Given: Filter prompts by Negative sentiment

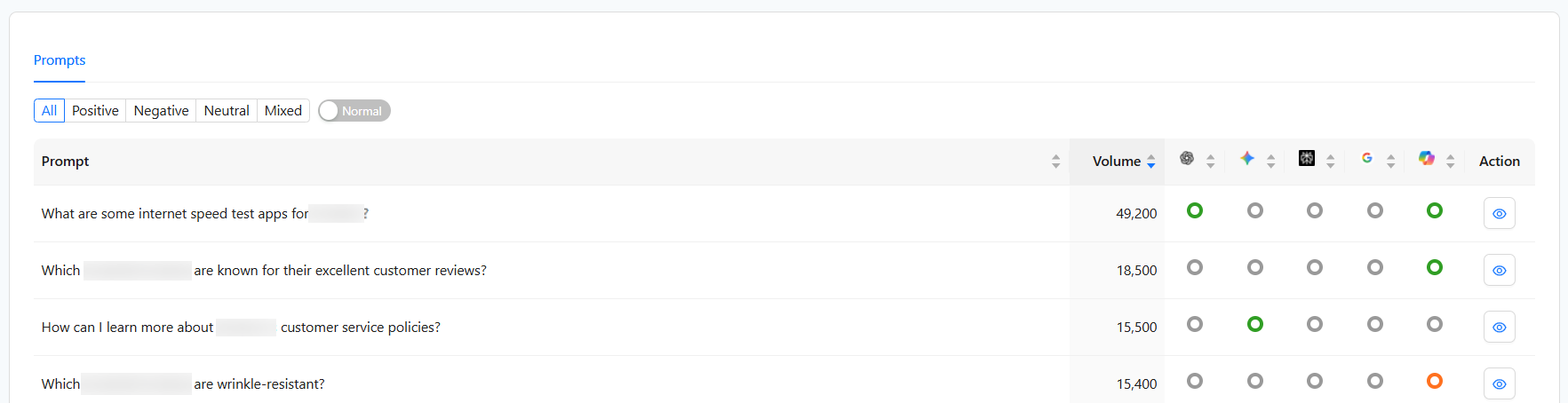Looking at the screenshot, I should pyautogui.click(x=161, y=111).
